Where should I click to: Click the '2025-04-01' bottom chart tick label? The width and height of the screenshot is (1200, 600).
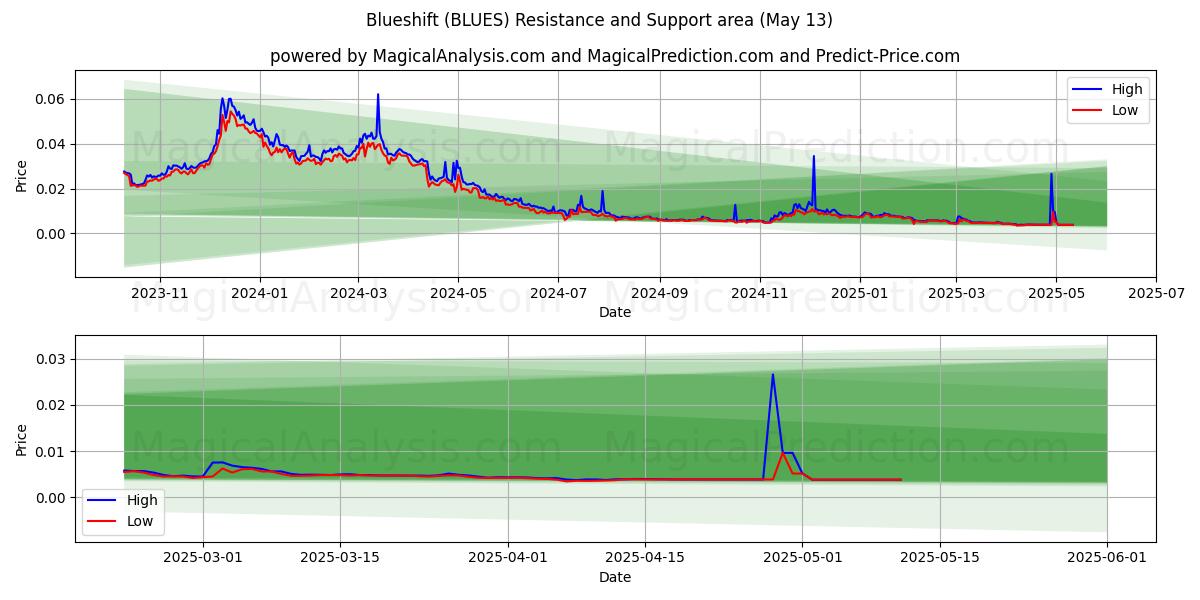(508, 558)
